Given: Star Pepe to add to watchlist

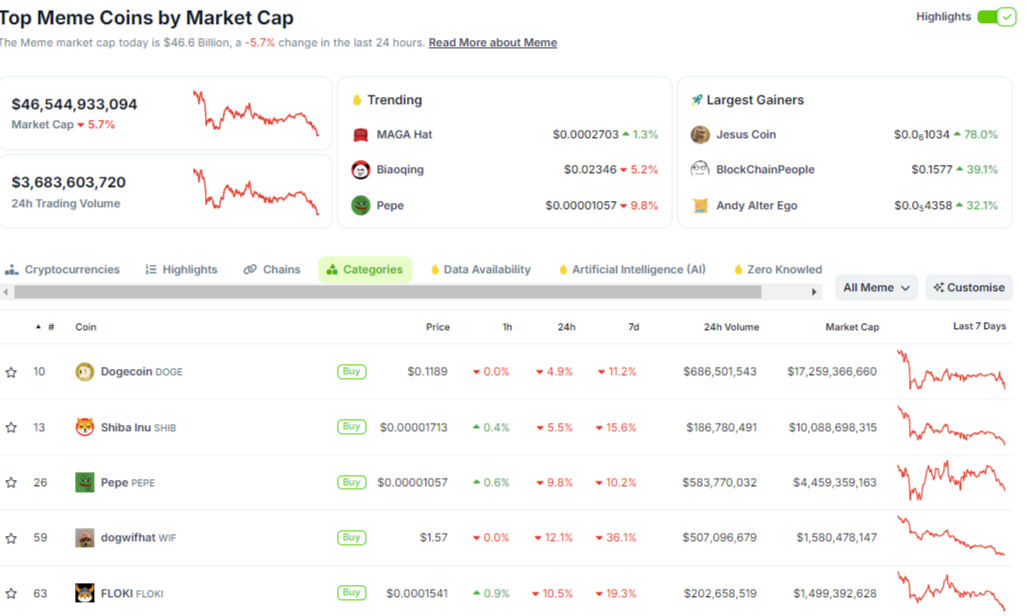Looking at the screenshot, I should (x=11, y=483).
